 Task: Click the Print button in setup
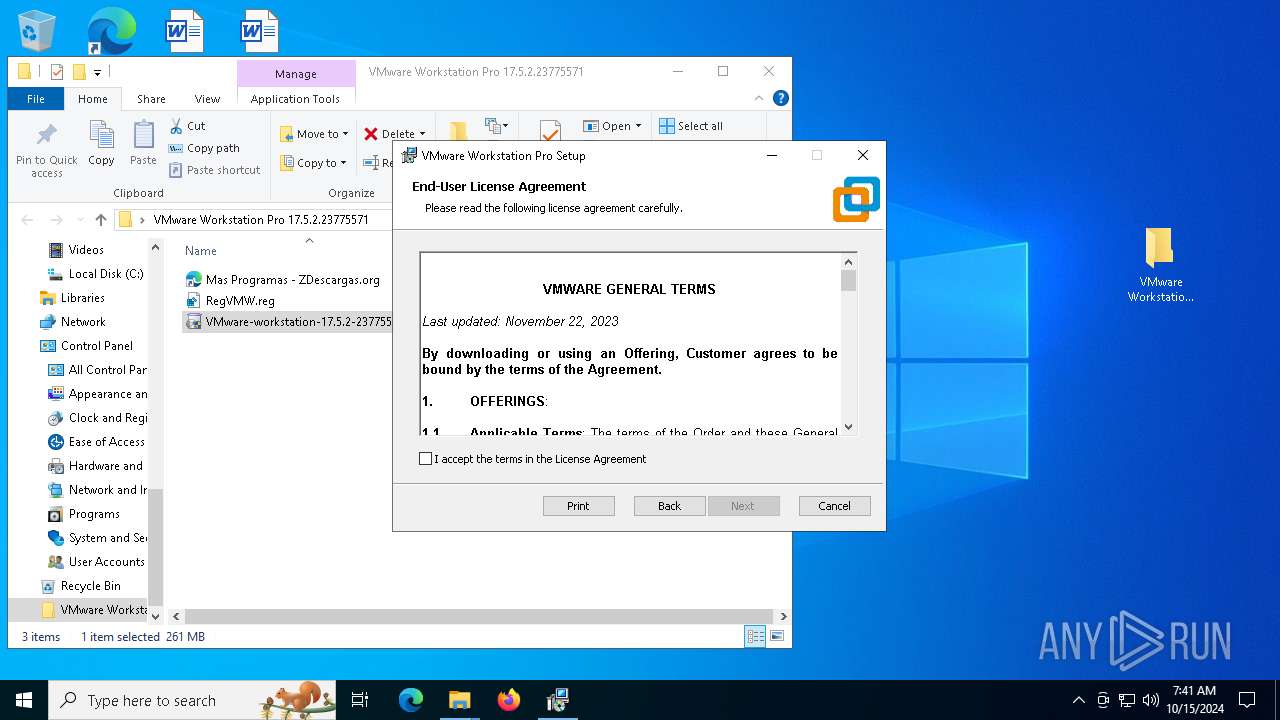pos(579,506)
